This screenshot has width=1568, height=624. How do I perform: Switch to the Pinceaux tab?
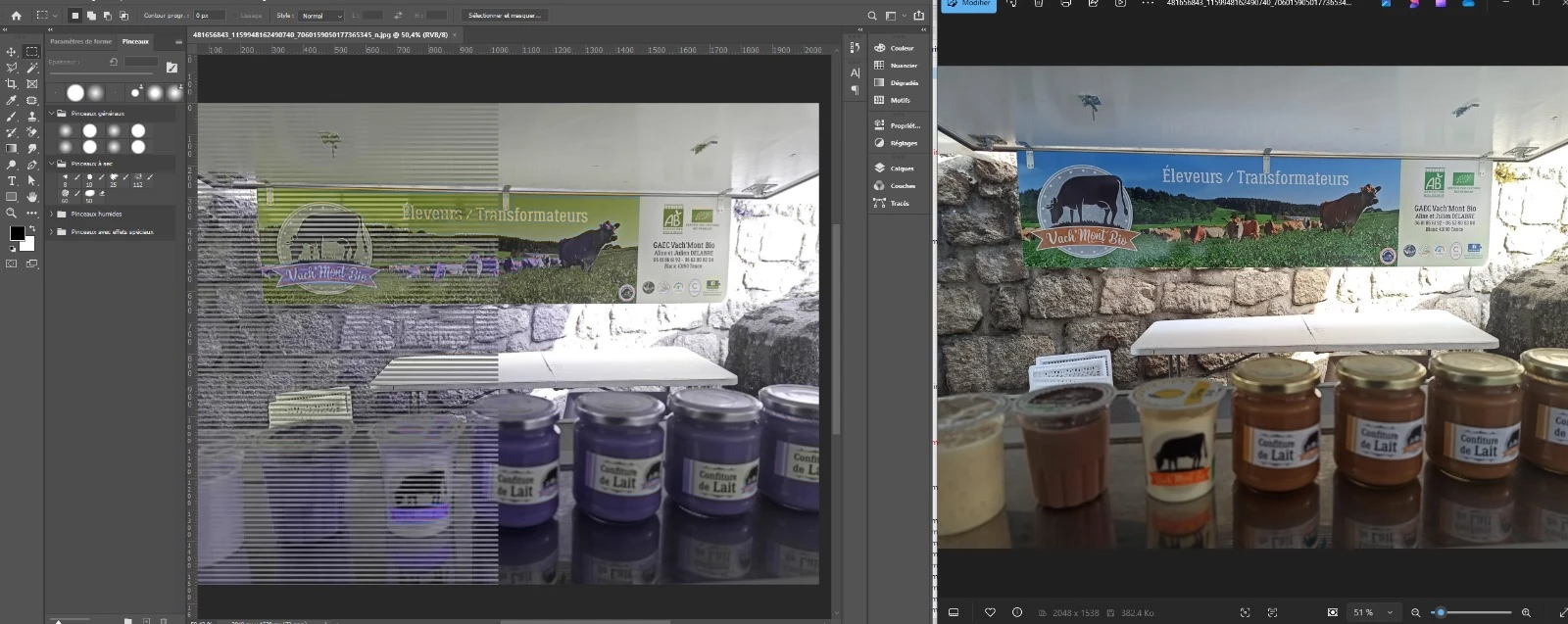[x=135, y=42]
